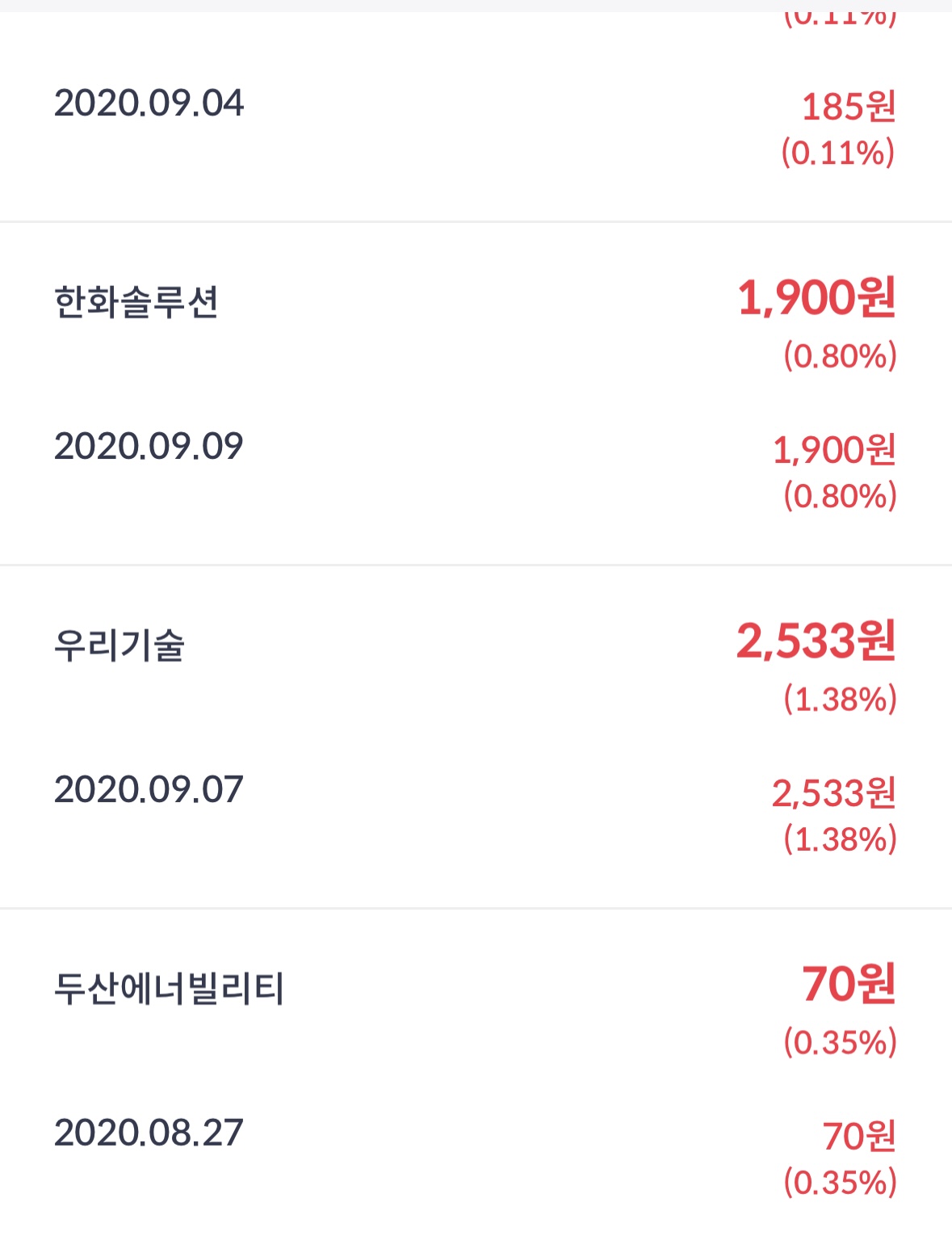Select the date 2020.09.09
The height and width of the screenshot is (1236, 952).
tap(149, 447)
